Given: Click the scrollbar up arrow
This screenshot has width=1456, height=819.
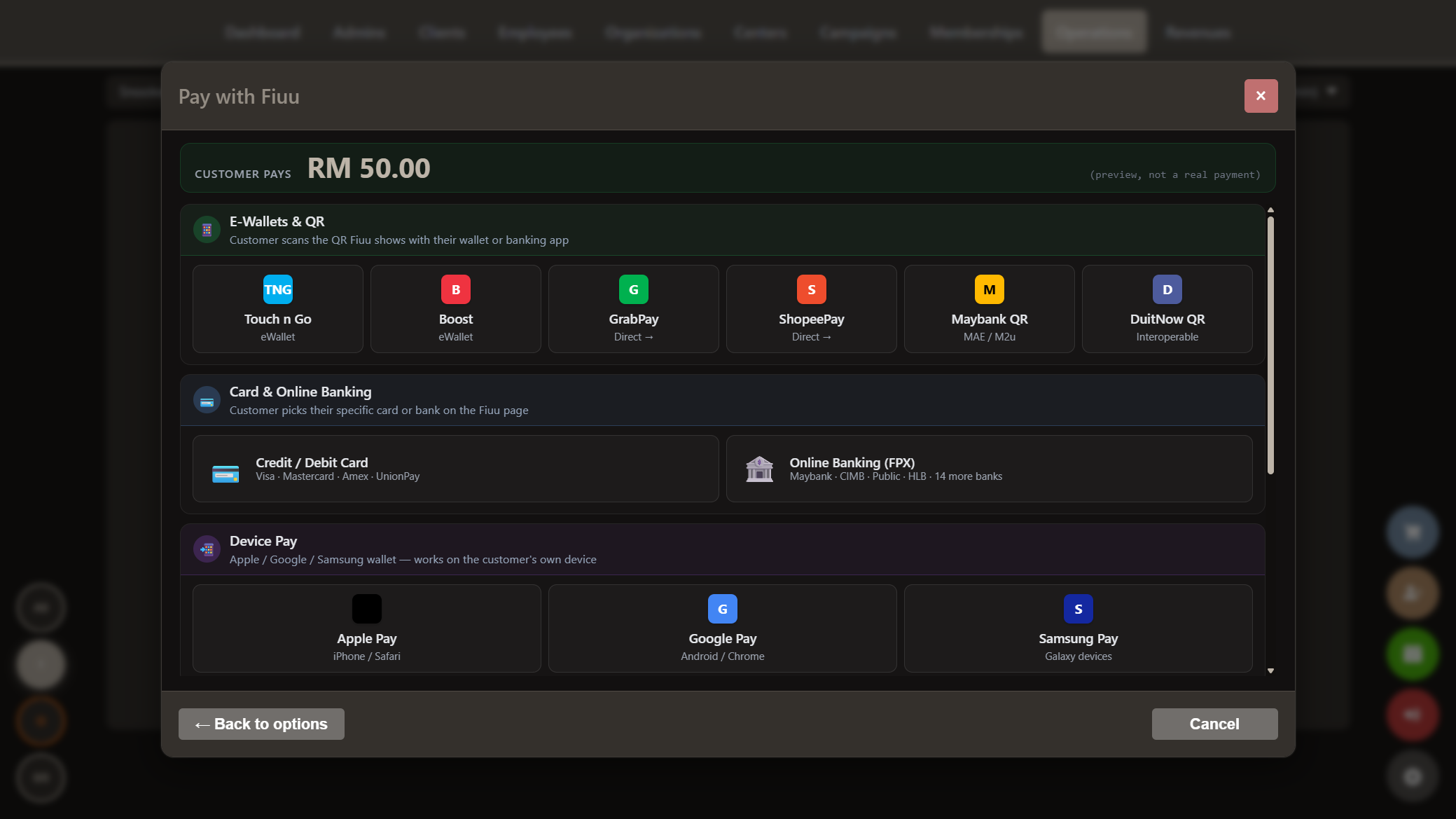Looking at the screenshot, I should point(1270,210).
